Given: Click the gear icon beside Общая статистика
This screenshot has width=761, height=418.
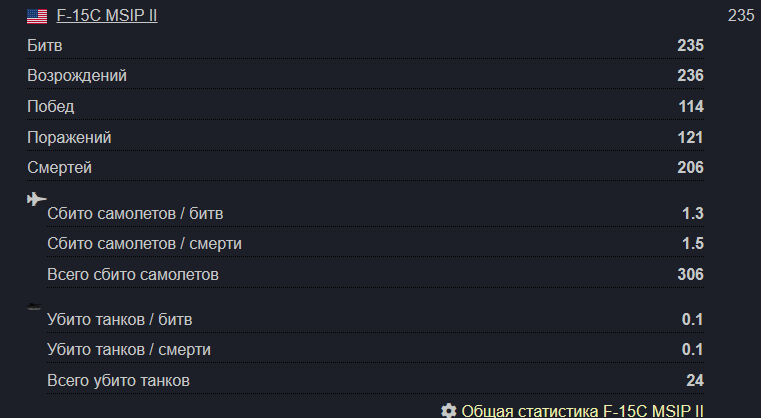Looking at the screenshot, I should (x=449, y=411).
